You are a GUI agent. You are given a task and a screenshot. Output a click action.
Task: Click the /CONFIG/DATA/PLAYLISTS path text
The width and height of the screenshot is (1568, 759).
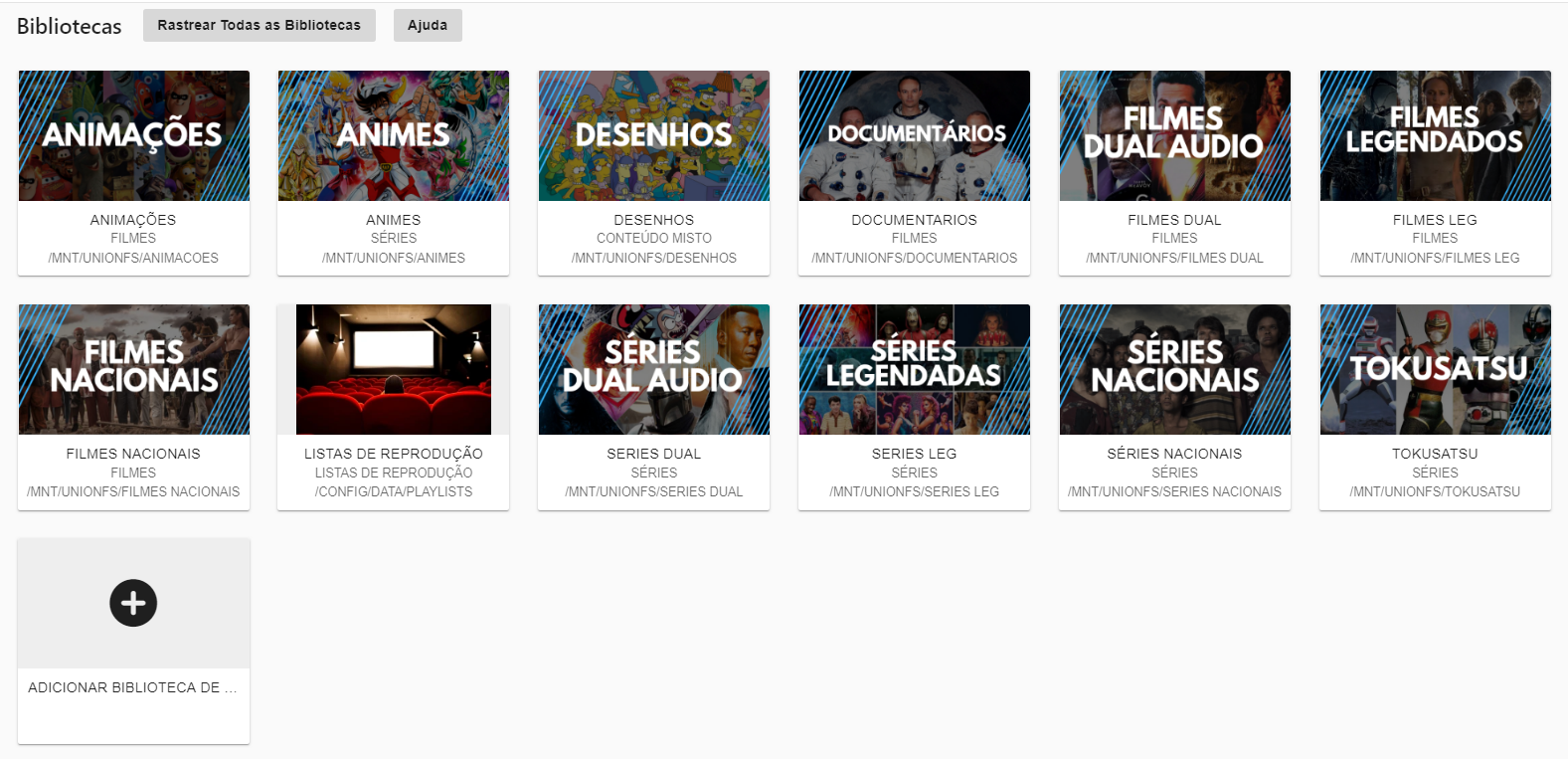coord(394,491)
